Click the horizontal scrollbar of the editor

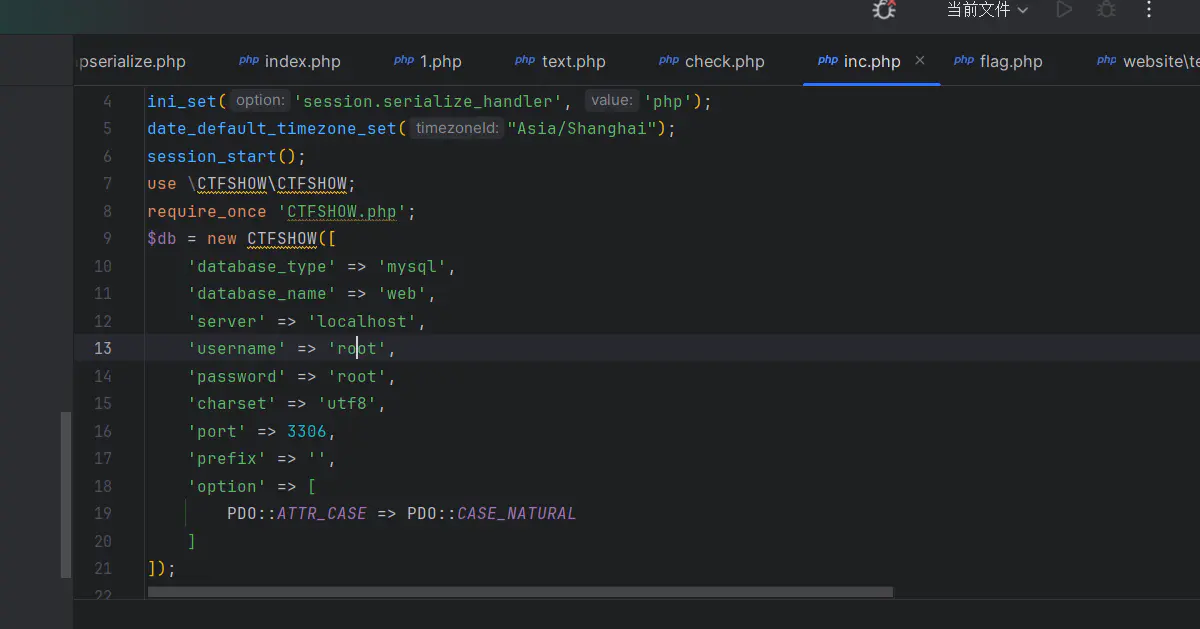[520, 592]
